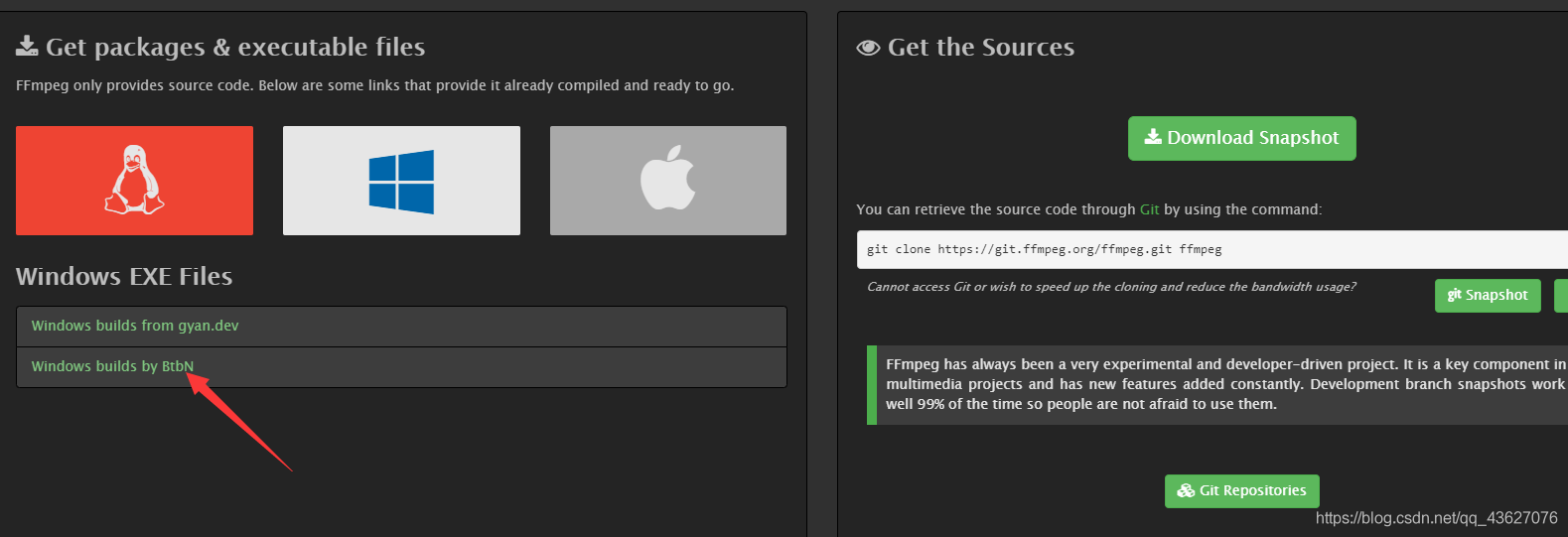Select the Apple macOS logo tile

668,181
